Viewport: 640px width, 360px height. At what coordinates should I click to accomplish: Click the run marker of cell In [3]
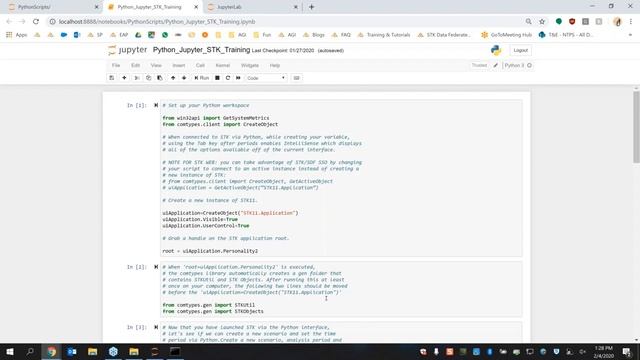coord(156,327)
